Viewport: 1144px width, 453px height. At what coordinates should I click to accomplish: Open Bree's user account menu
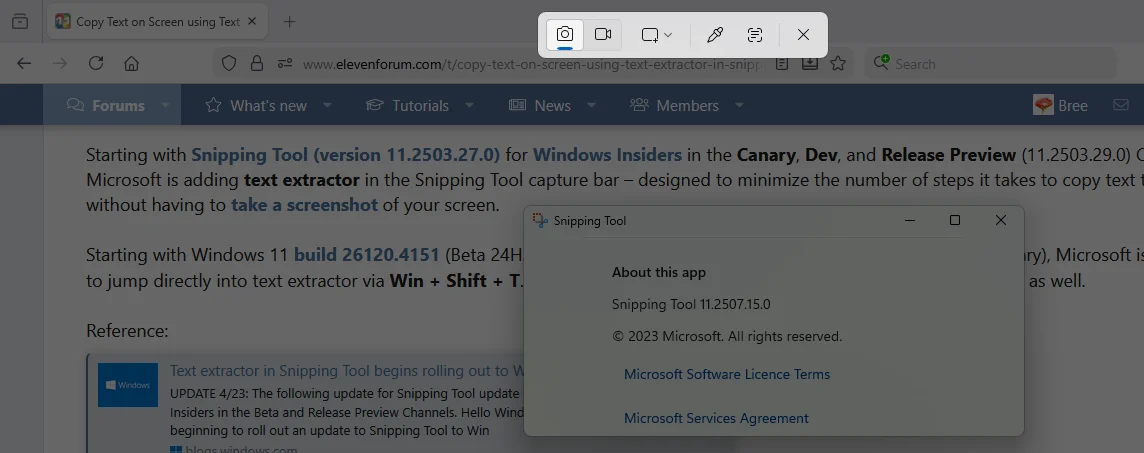(x=1060, y=105)
